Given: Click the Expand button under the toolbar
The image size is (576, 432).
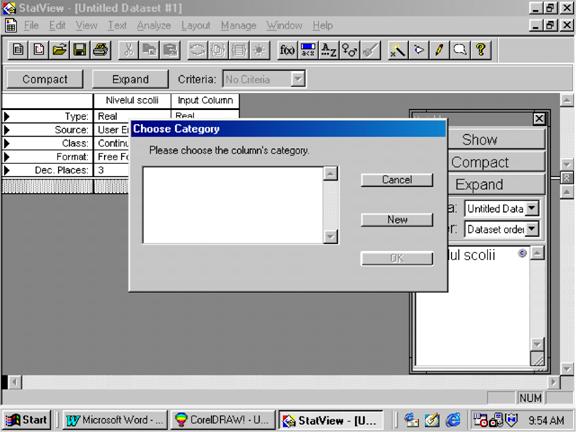Looking at the screenshot, I should click(x=130, y=79).
